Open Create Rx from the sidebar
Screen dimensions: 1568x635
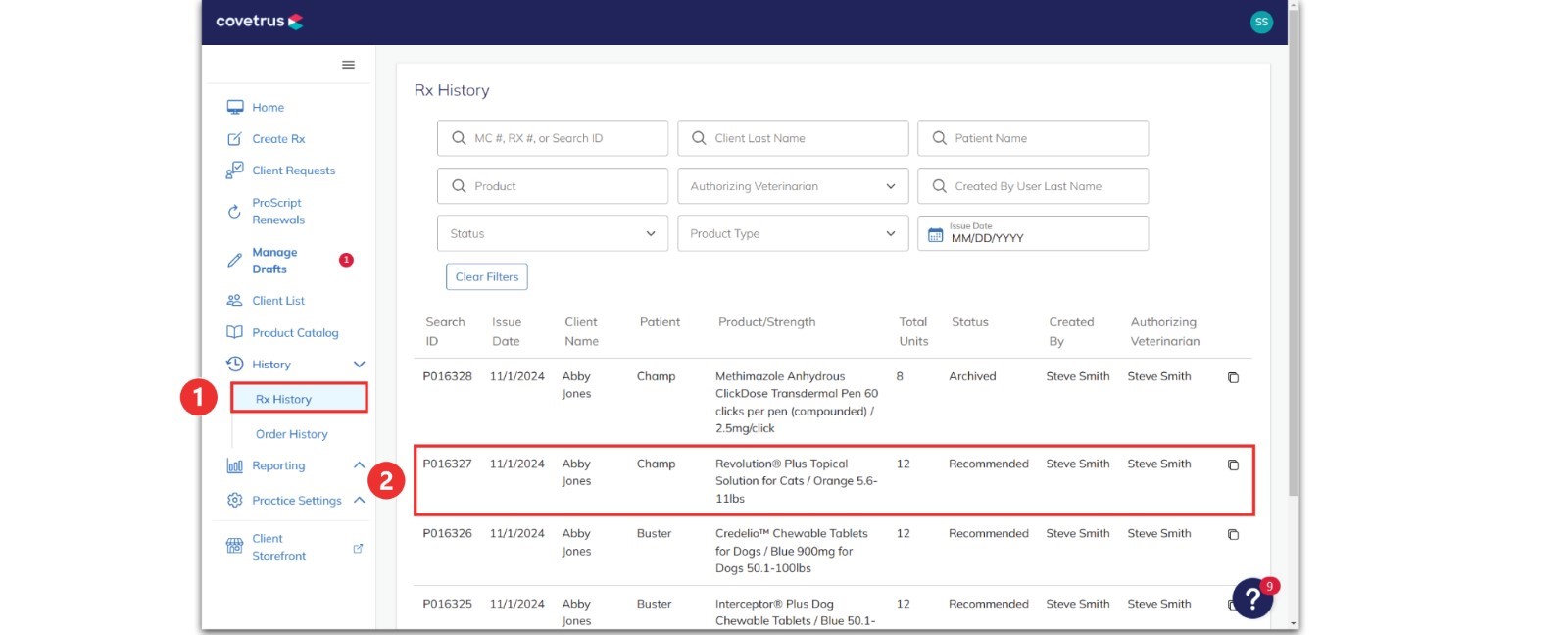coord(278,139)
